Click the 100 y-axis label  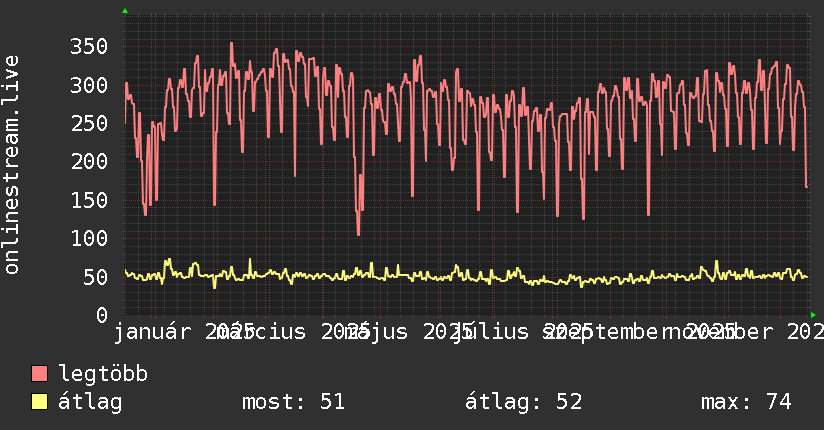click(89, 238)
